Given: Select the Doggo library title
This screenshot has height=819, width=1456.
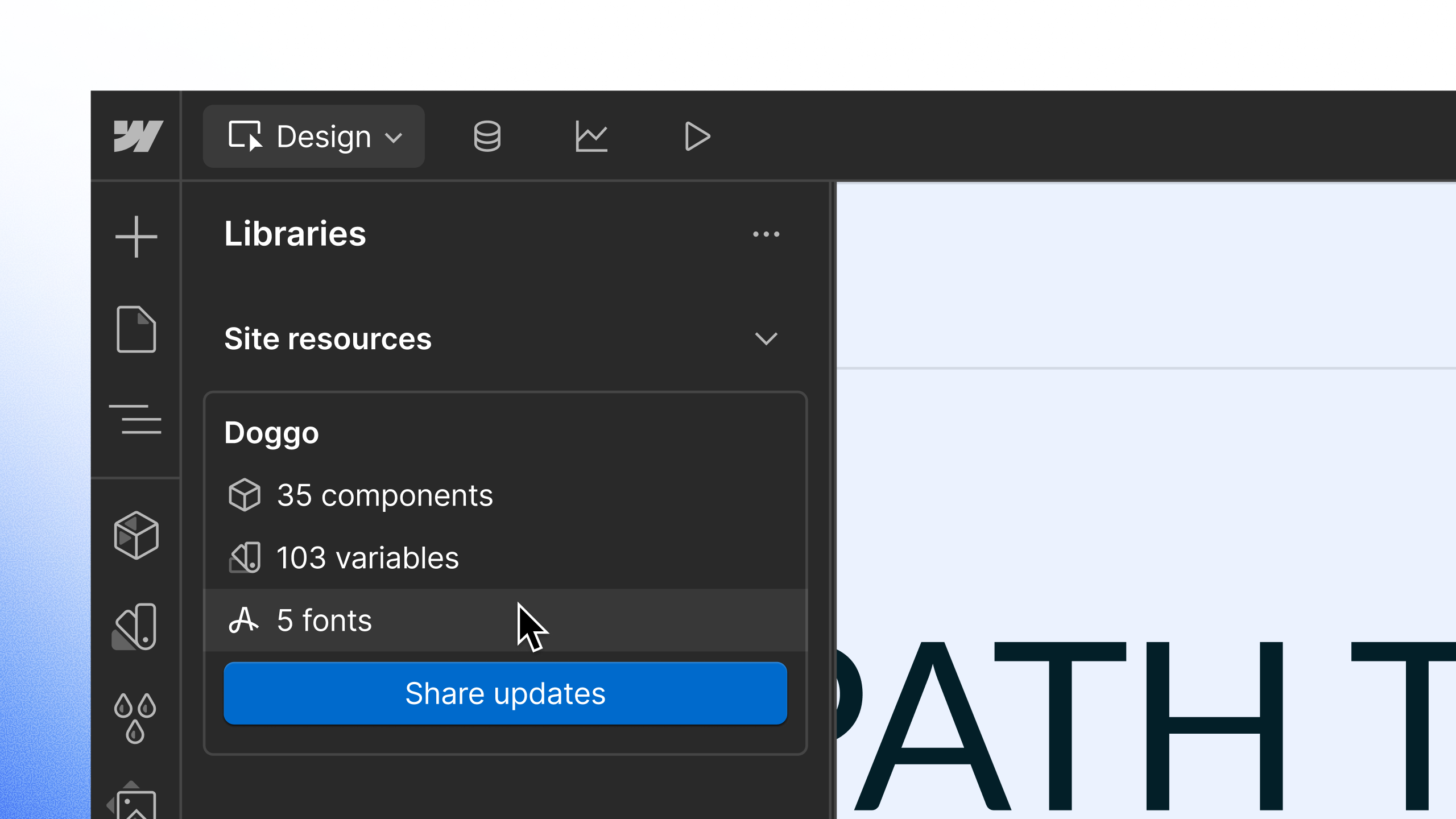Looking at the screenshot, I should [272, 433].
